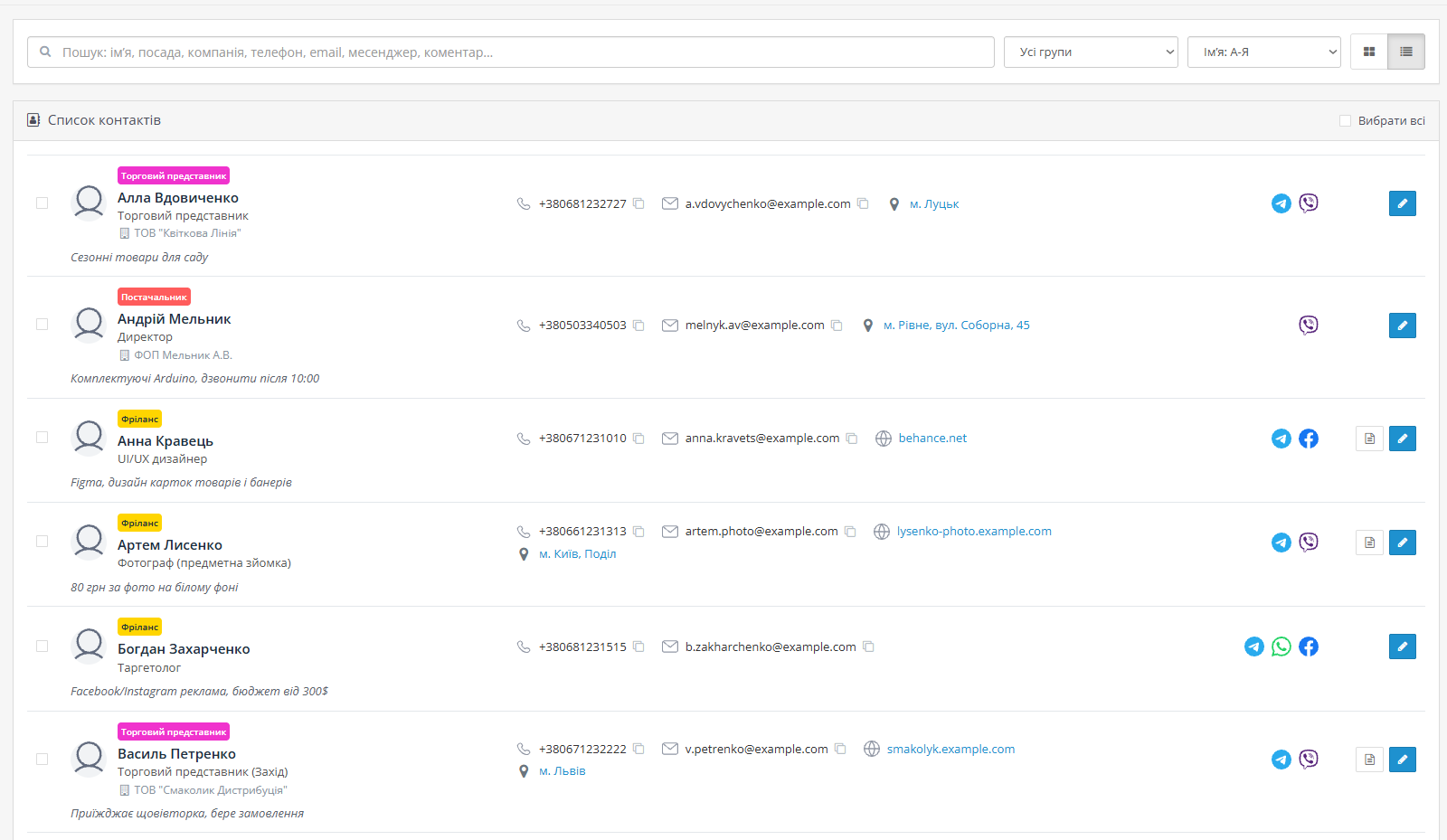The image size is (1447, 840).
Task: Copy email melnyk.av@example.com
Action: click(837, 326)
